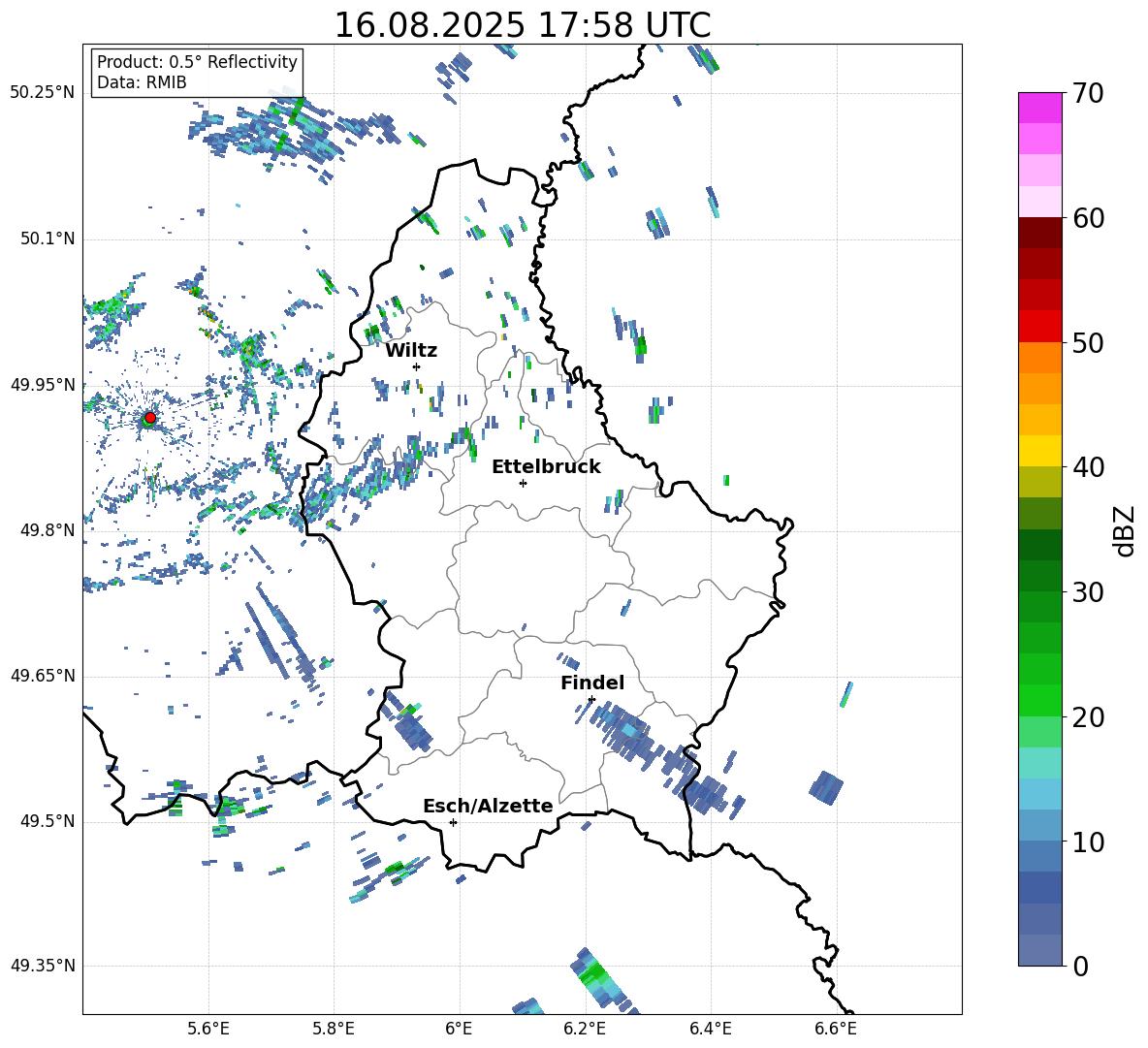Click the title 16.08.2025 17:58 UTC
The height and width of the screenshot is (1048, 1148).
[523, 25]
